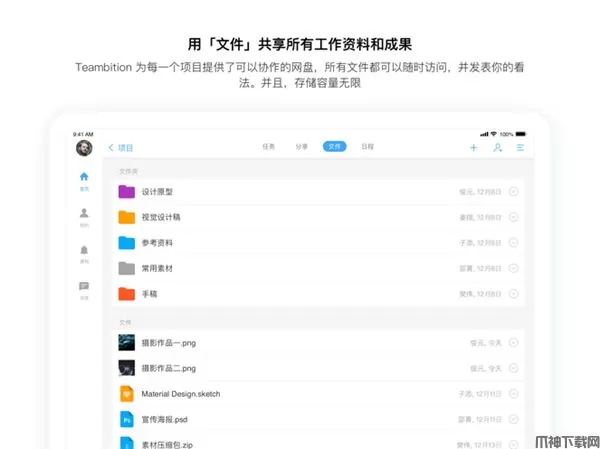Click the add member person icon
This screenshot has height=449, width=600.
497,148
